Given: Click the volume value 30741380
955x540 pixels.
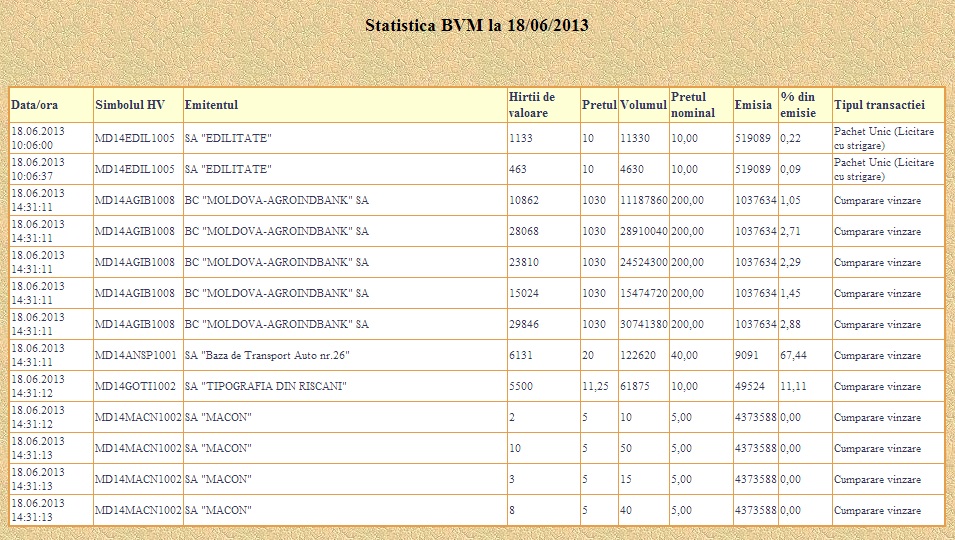Looking at the screenshot, I should 644,324.
